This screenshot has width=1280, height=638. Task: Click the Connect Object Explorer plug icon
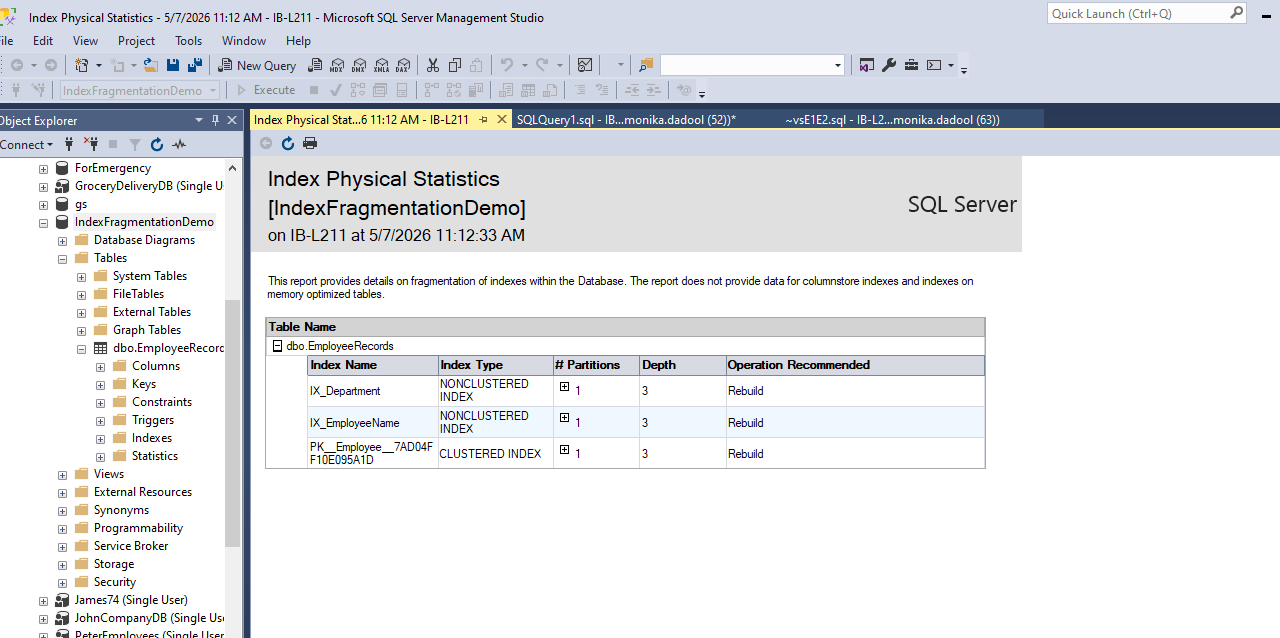[x=68, y=144]
